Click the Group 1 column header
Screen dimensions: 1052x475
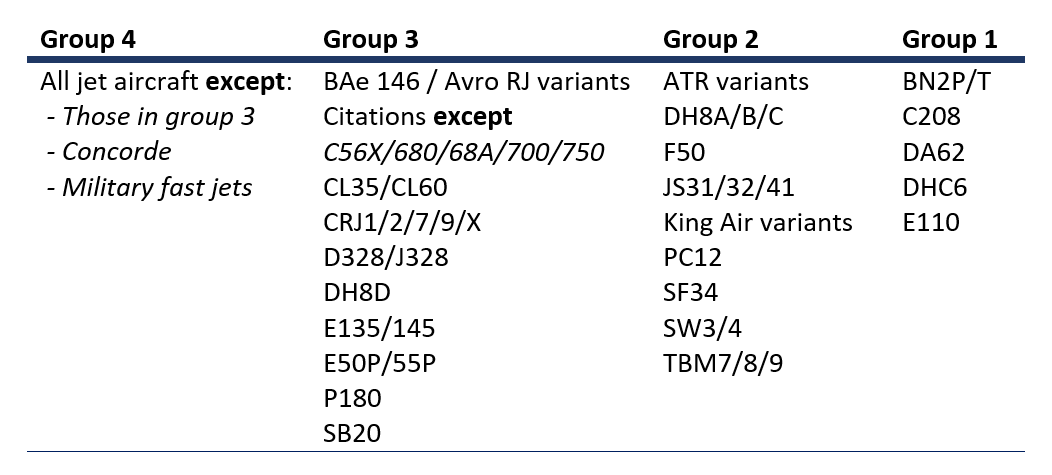949,39
